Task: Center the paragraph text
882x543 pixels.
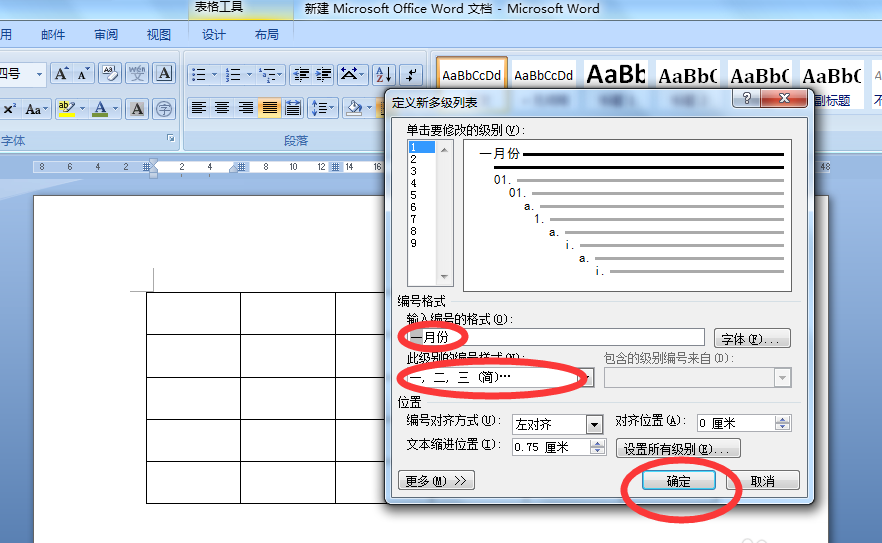Action: click(222, 107)
